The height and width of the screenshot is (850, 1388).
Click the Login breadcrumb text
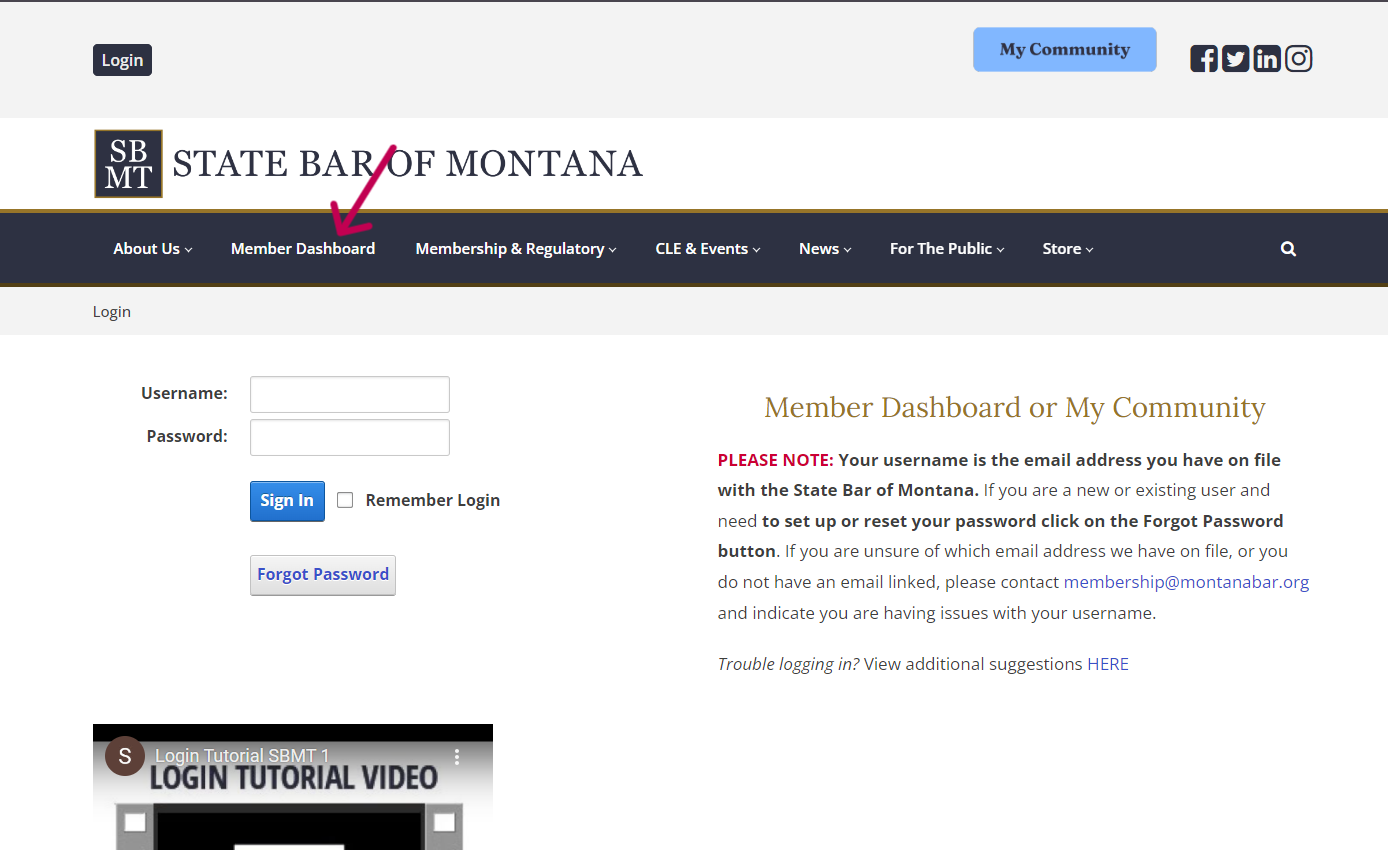[112, 312]
